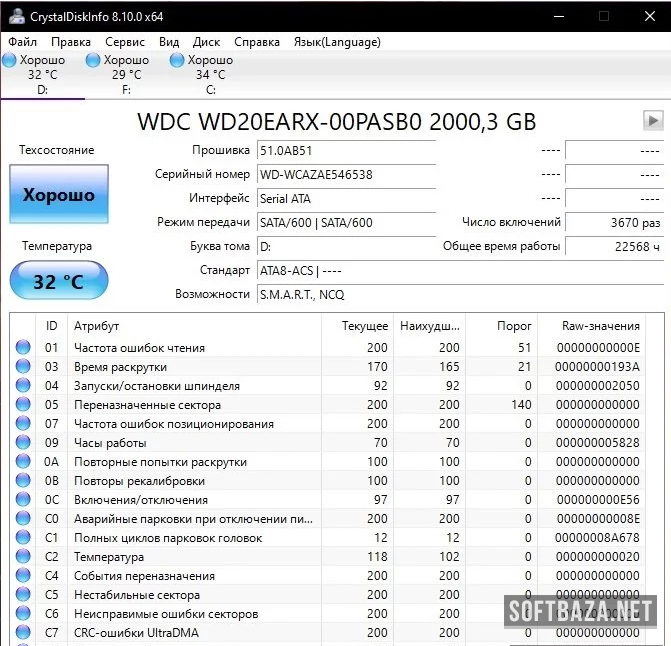Viewport: 671px width, 646px height.
Task: Click the Серийный номер value field
Action: click(345, 174)
